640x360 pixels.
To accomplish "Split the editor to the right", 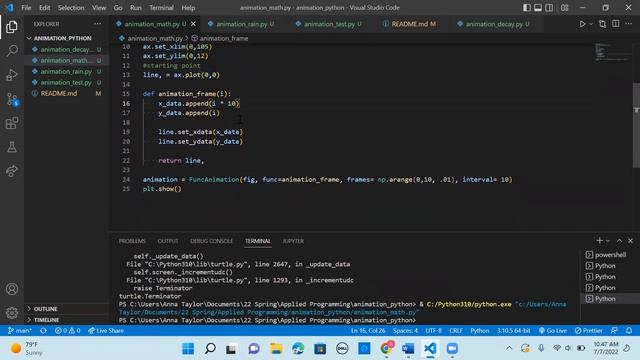I will pyautogui.click(x=616, y=24).
